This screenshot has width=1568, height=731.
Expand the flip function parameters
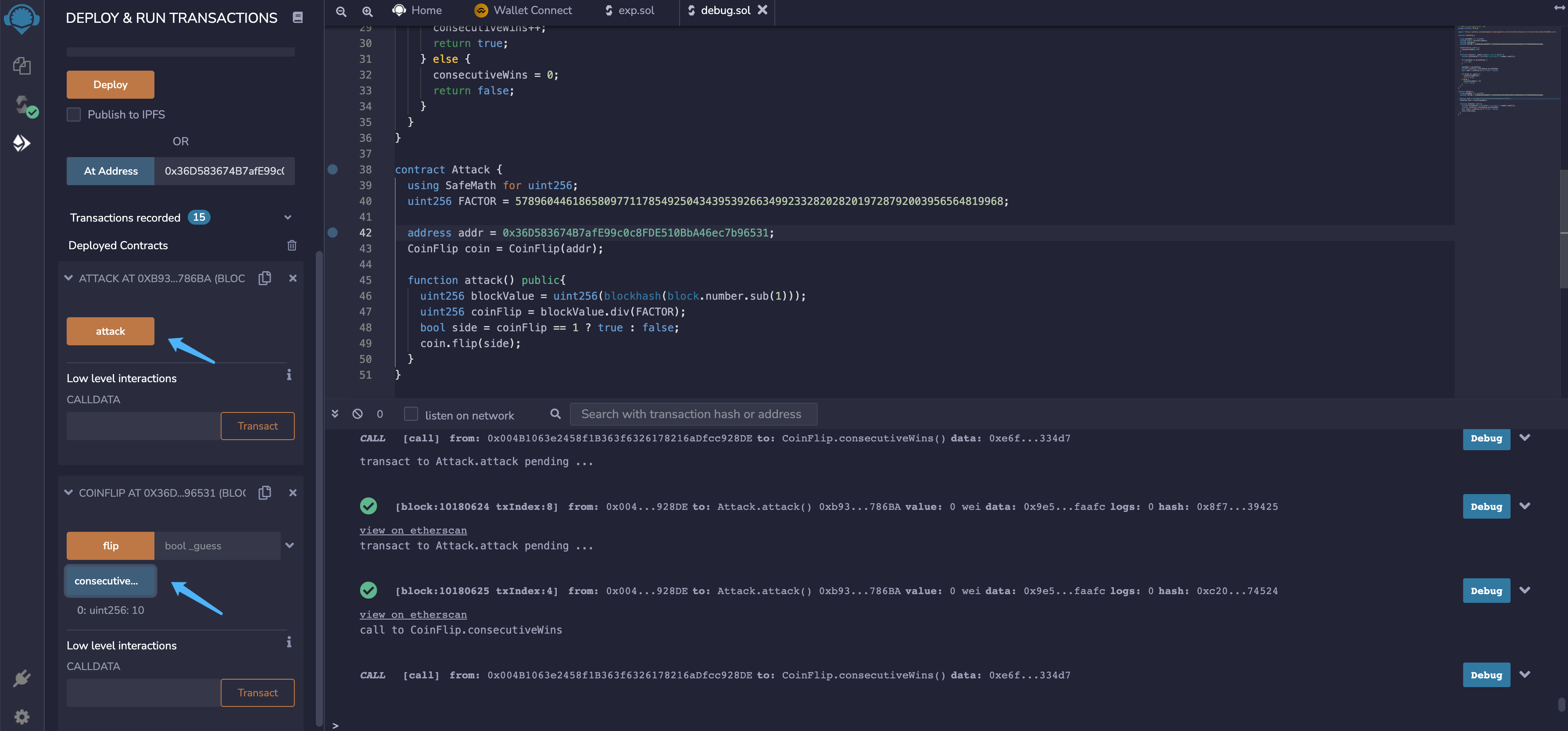290,545
